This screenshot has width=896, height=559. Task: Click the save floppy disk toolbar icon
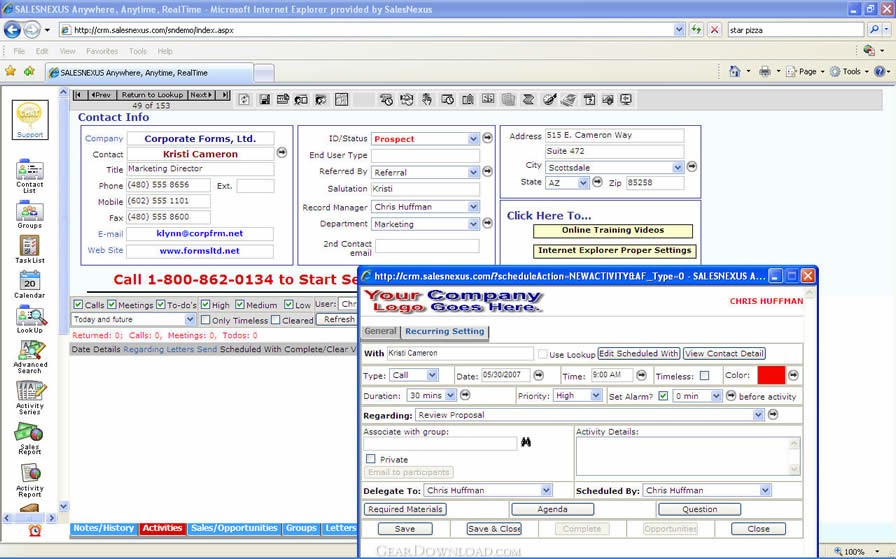coord(265,99)
